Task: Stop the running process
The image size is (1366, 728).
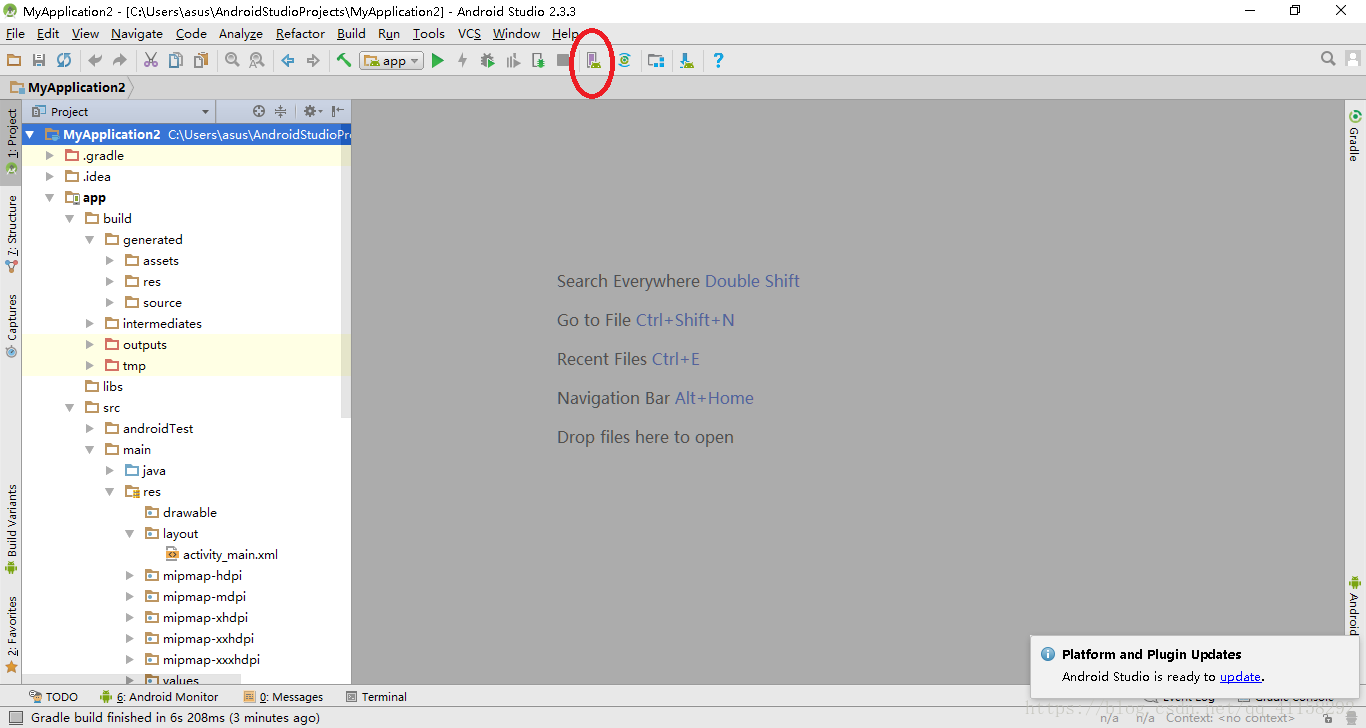Action: click(564, 60)
